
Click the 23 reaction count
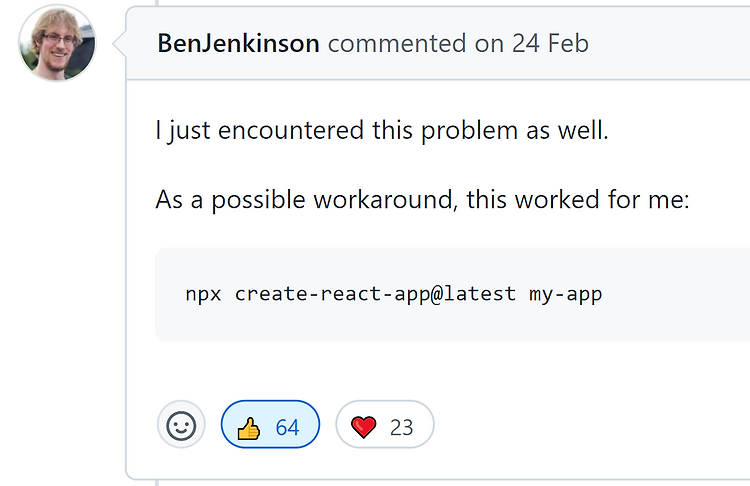tap(401, 428)
